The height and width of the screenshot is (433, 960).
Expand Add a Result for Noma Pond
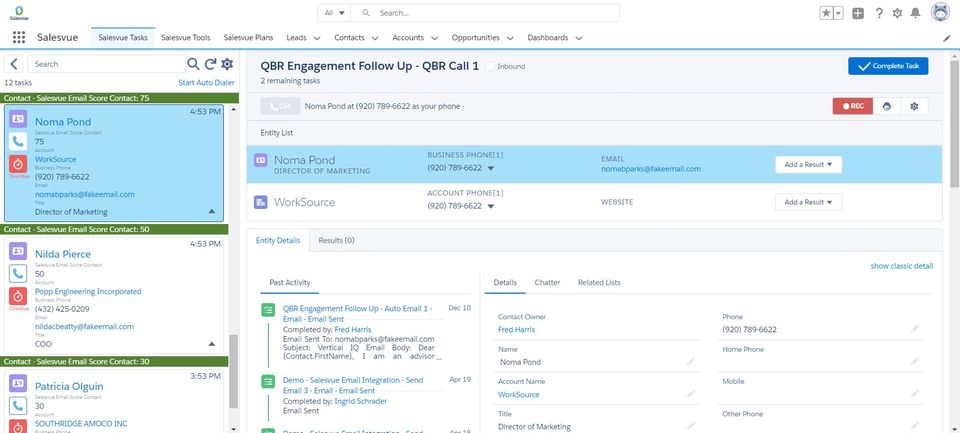pos(808,164)
